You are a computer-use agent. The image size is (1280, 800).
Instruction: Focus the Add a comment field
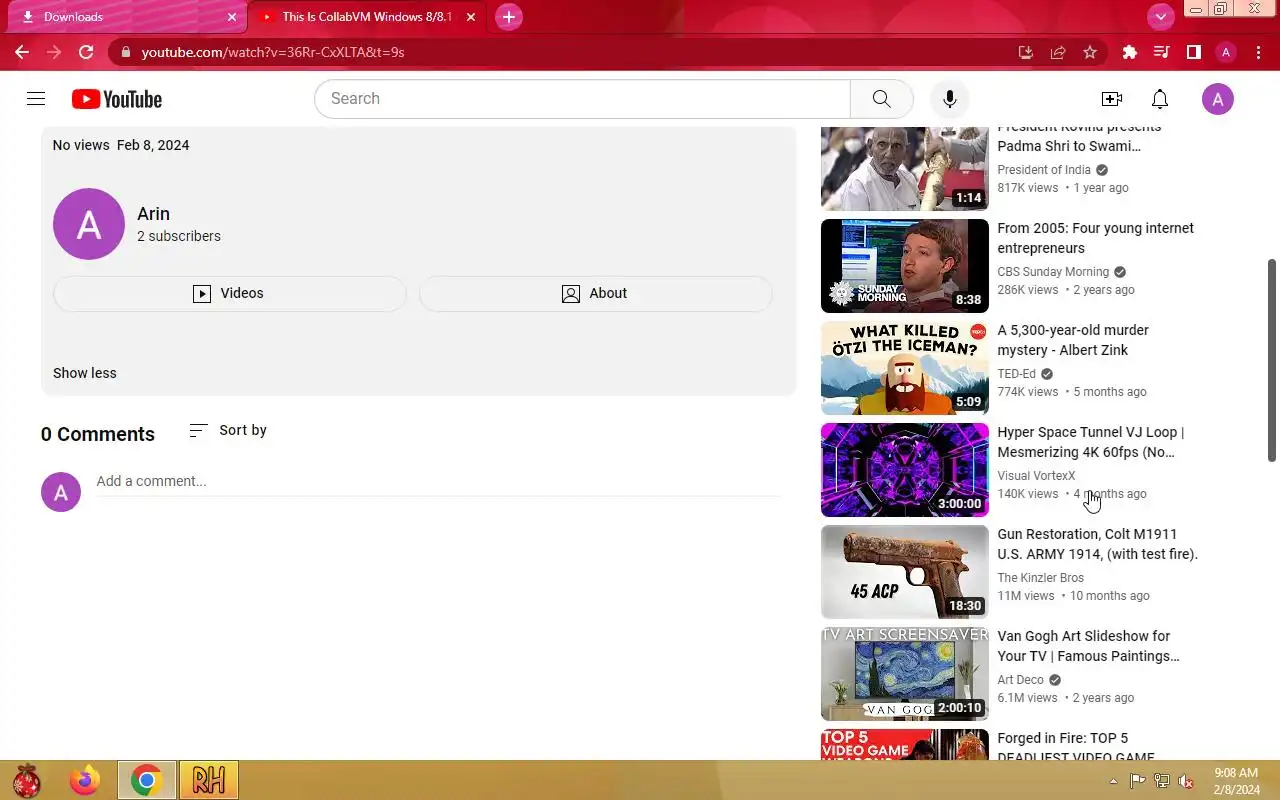[x=438, y=481]
